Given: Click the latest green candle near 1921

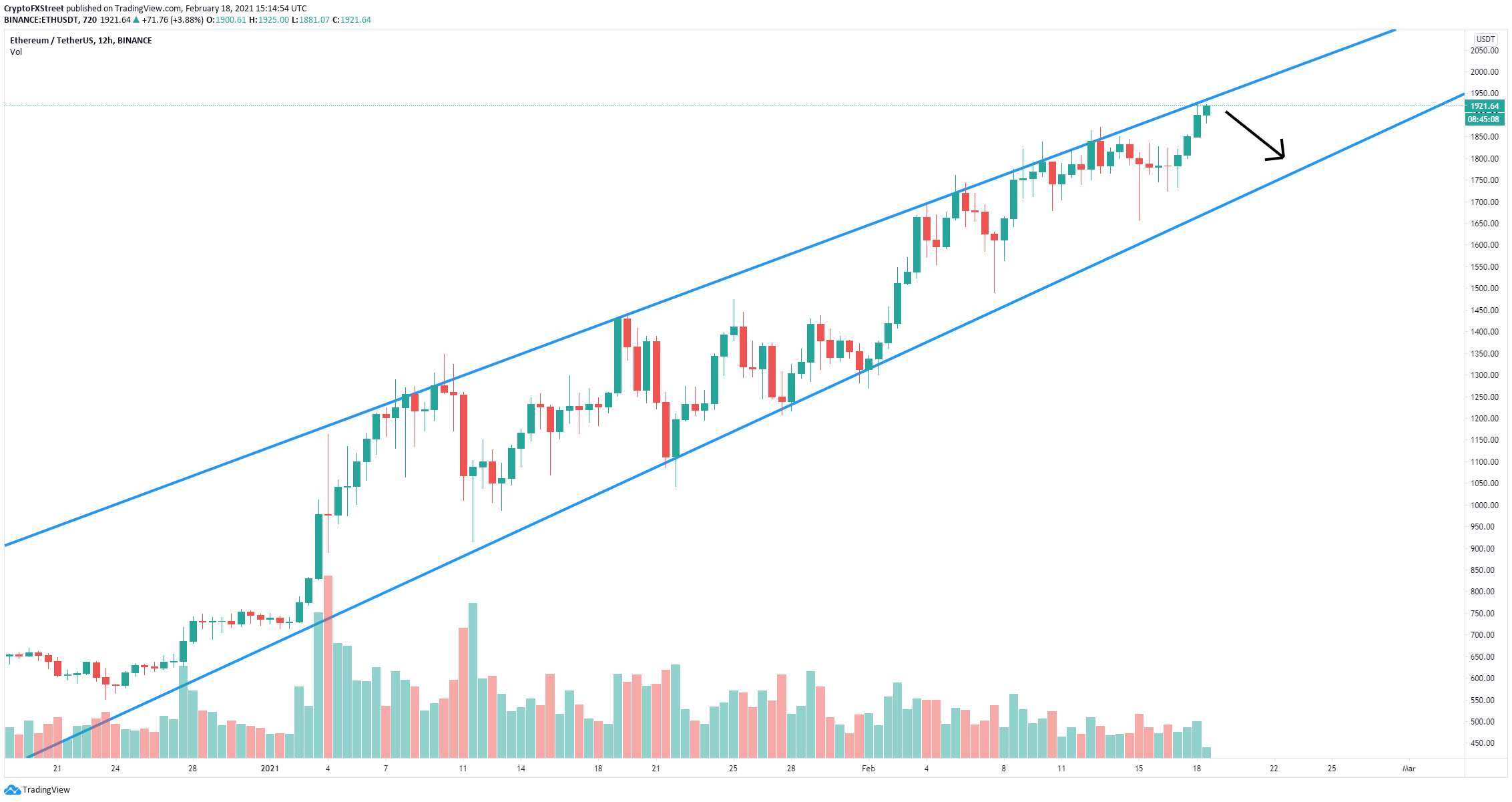Looking at the screenshot, I should coord(1207,110).
